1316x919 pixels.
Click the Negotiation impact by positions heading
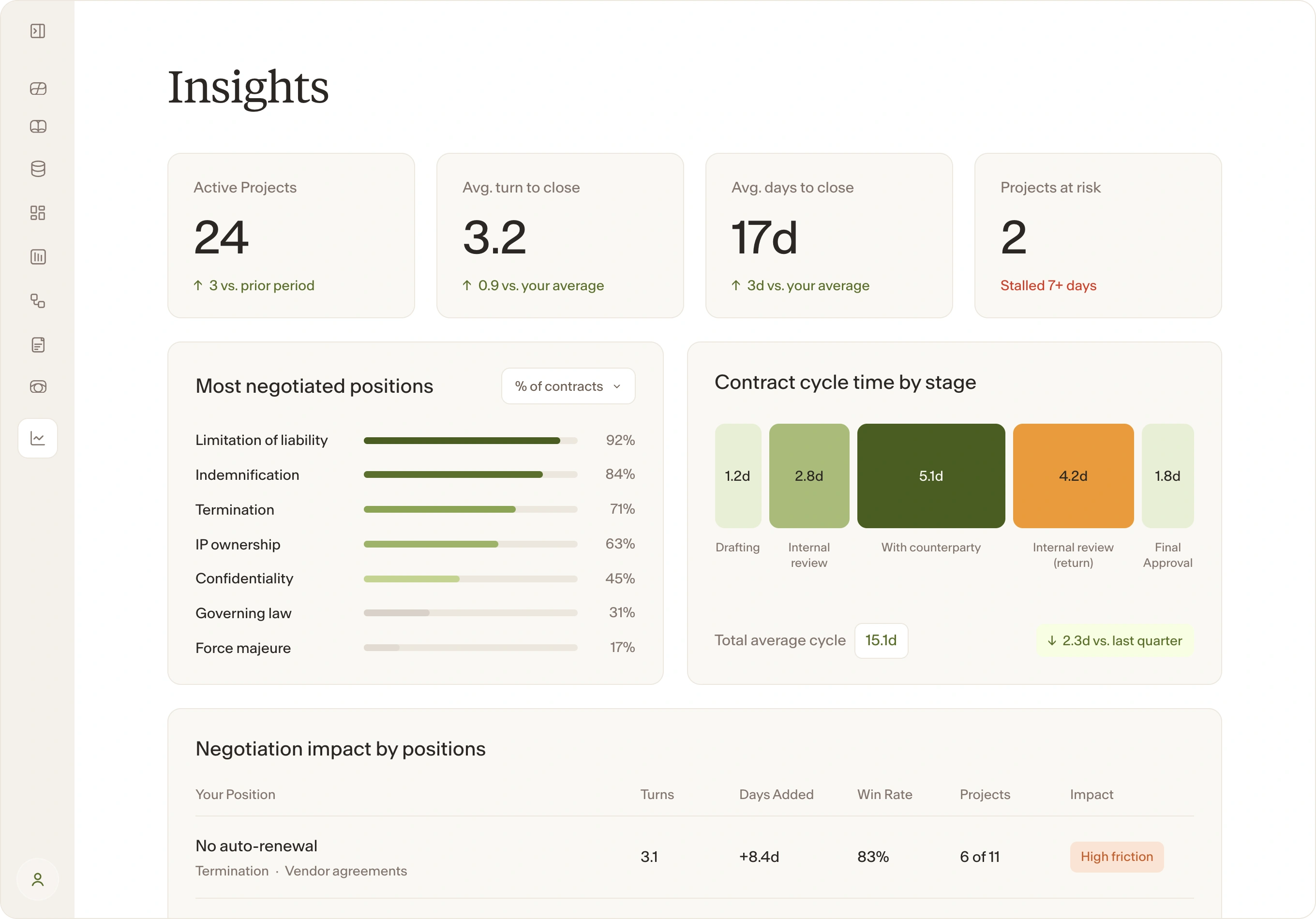click(x=341, y=749)
